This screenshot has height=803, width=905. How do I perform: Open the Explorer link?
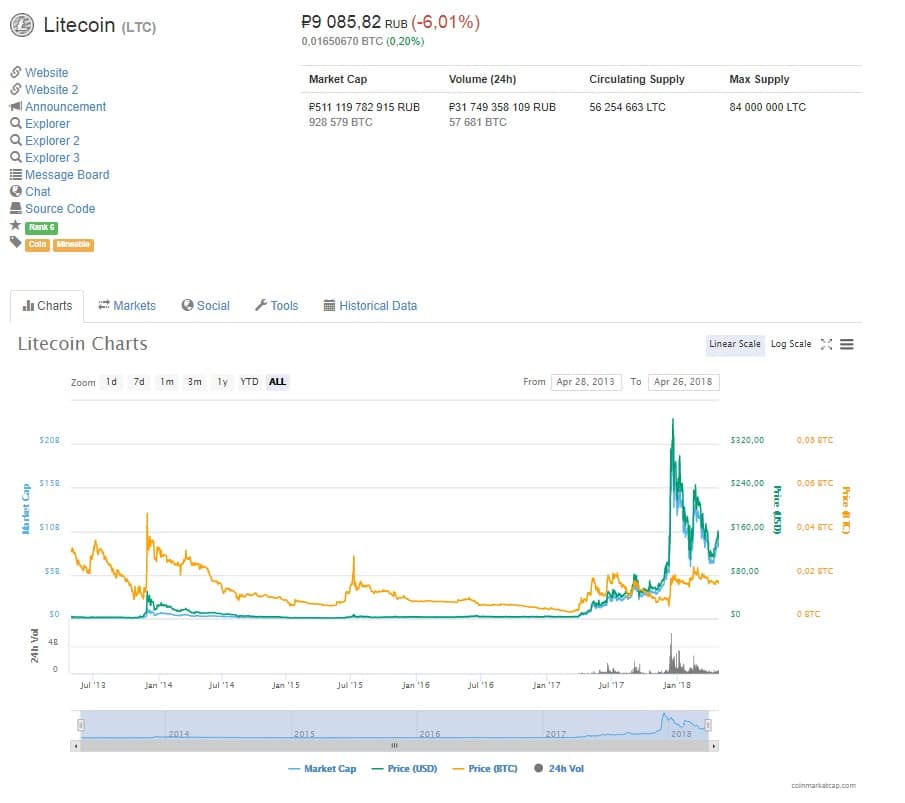coord(47,124)
